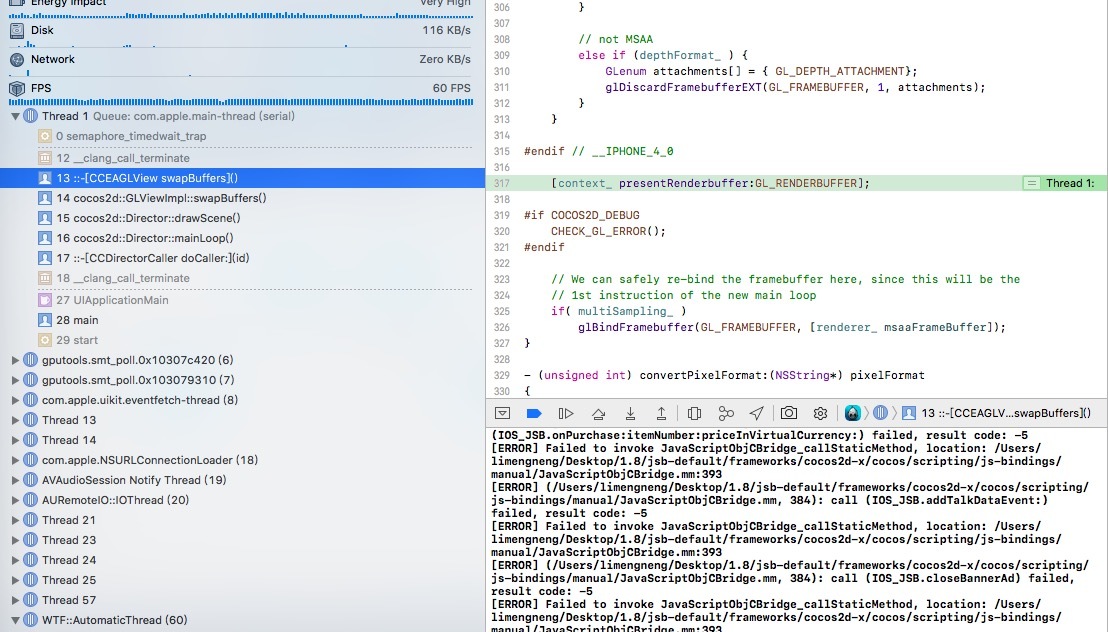The height and width of the screenshot is (632, 1108).
Task: Click the person icon beside frame 28 main
Action: (45, 320)
